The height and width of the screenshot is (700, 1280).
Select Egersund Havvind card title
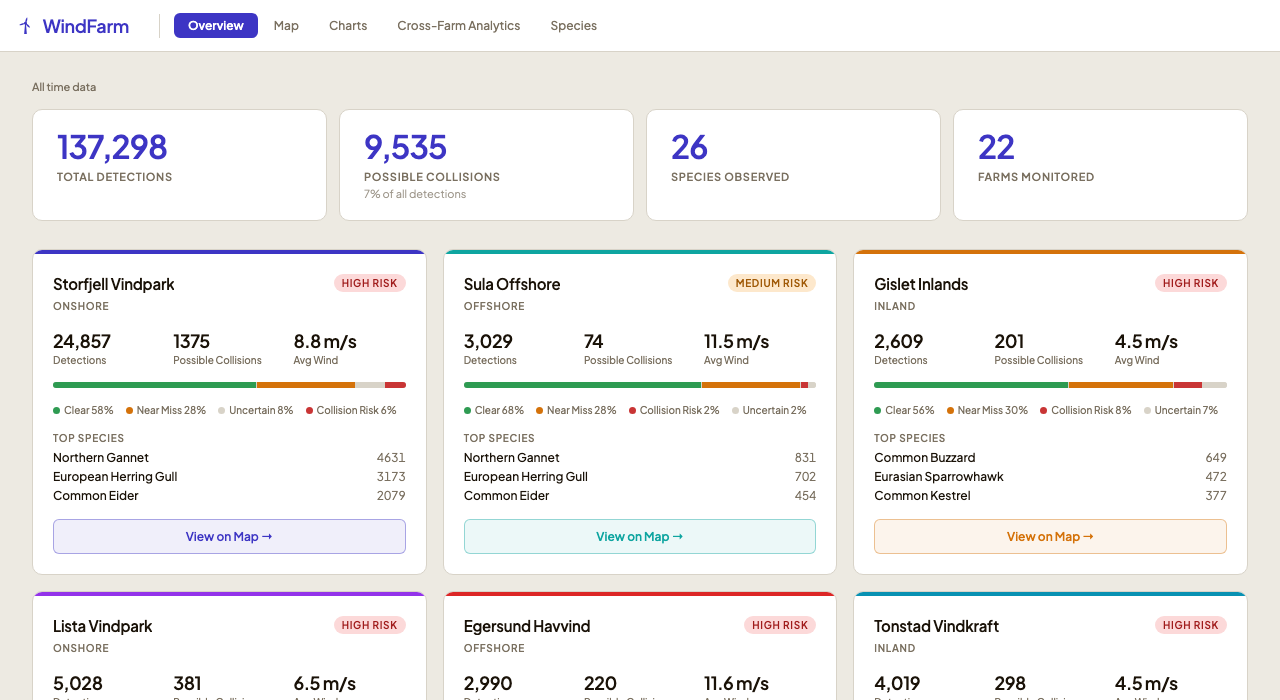[x=527, y=626]
